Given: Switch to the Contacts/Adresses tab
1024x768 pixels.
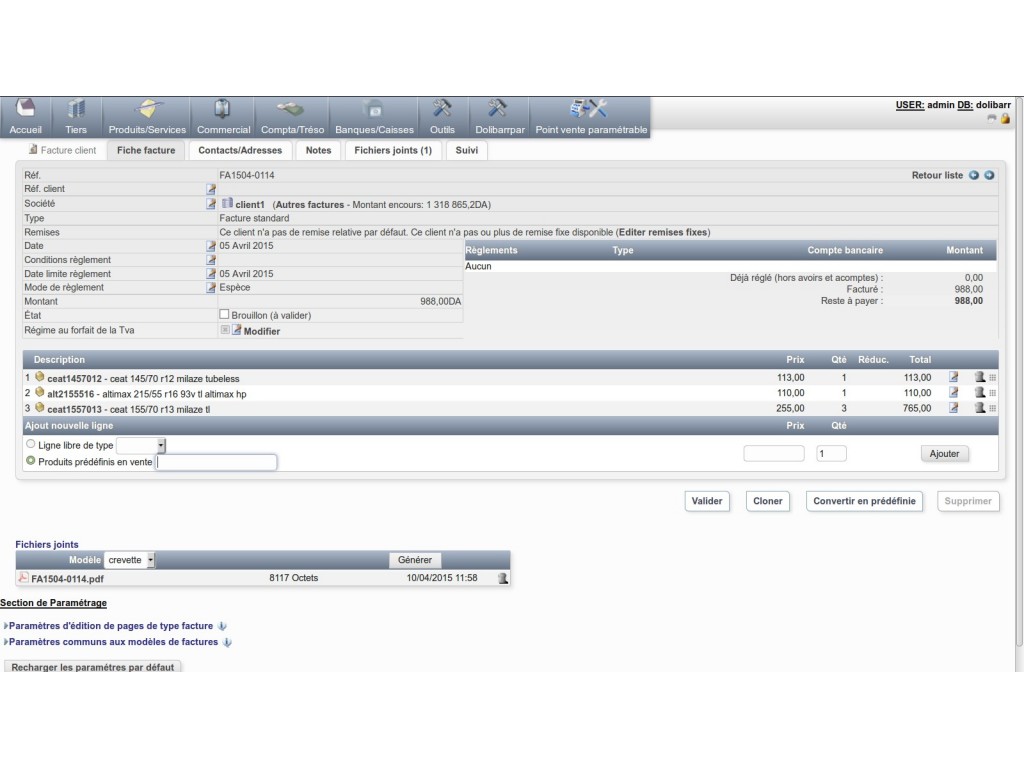Looking at the screenshot, I should tap(240, 150).
